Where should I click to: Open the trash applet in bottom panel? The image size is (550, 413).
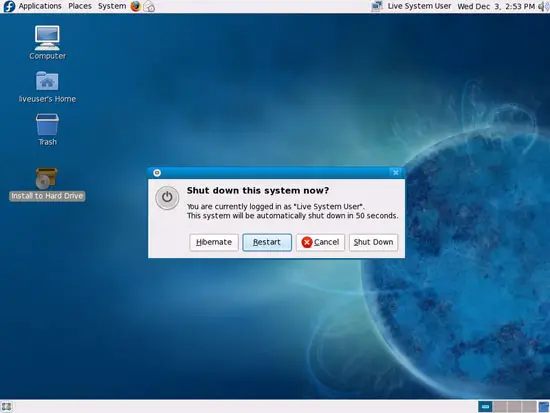click(x=544, y=407)
